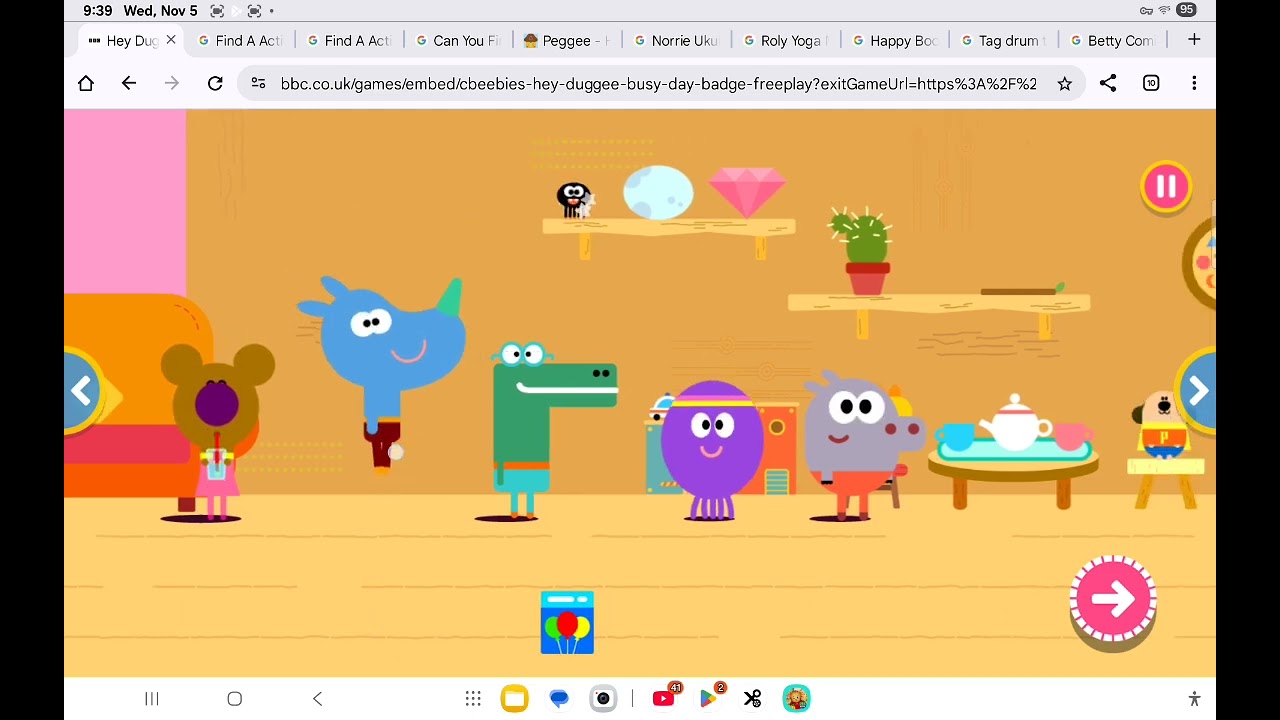Open the Betty Com browser tab
This screenshot has height=720, width=1280.
(x=1111, y=40)
